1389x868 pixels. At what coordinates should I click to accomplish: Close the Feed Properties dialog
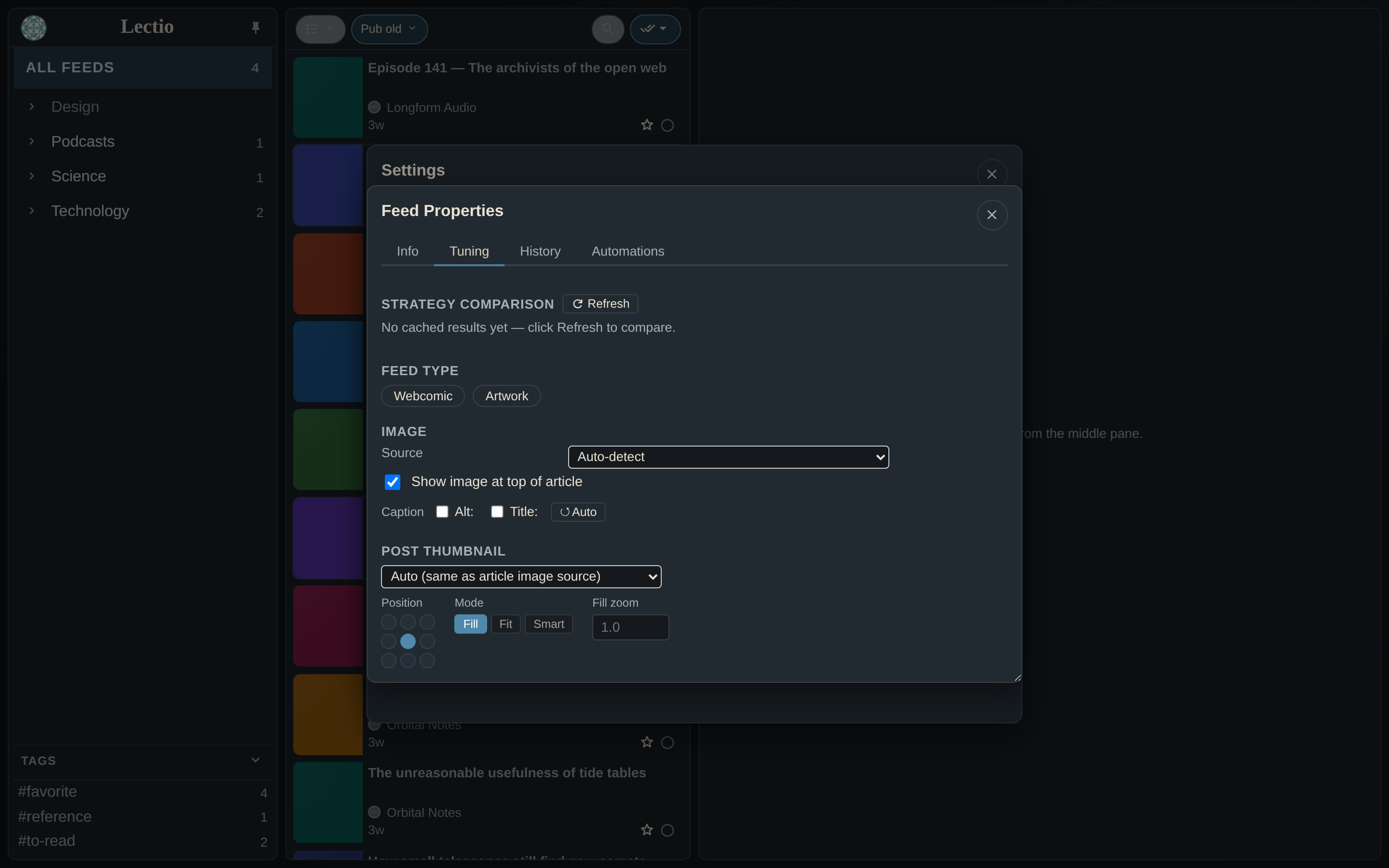click(x=992, y=215)
